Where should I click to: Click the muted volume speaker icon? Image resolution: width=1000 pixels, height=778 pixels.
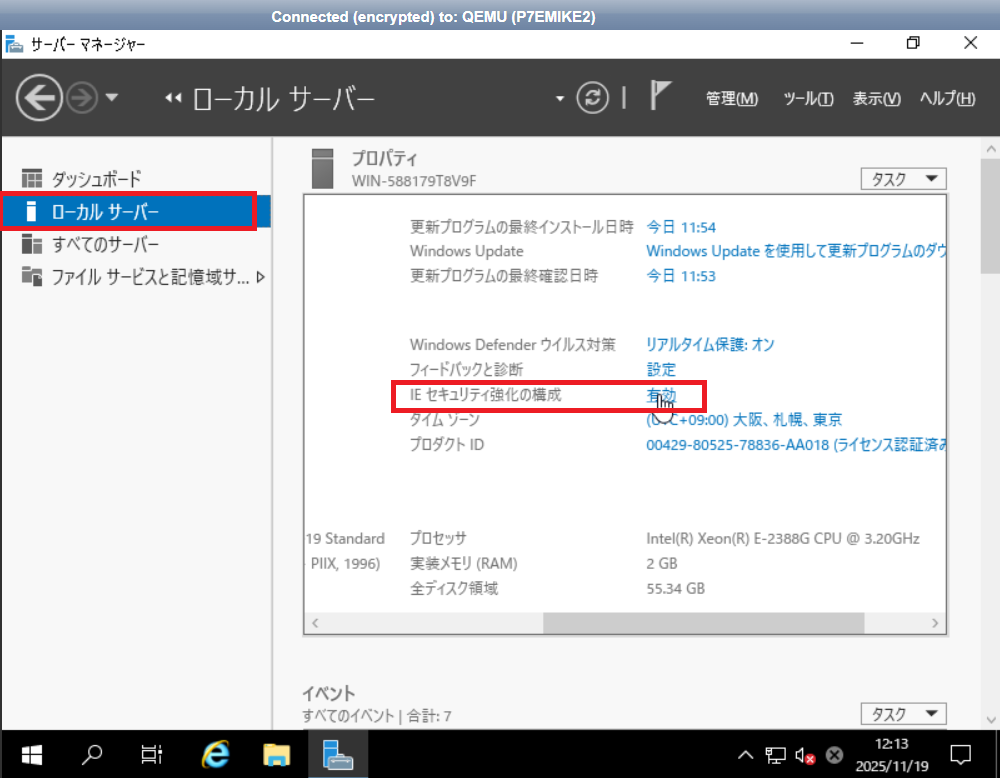coord(805,755)
